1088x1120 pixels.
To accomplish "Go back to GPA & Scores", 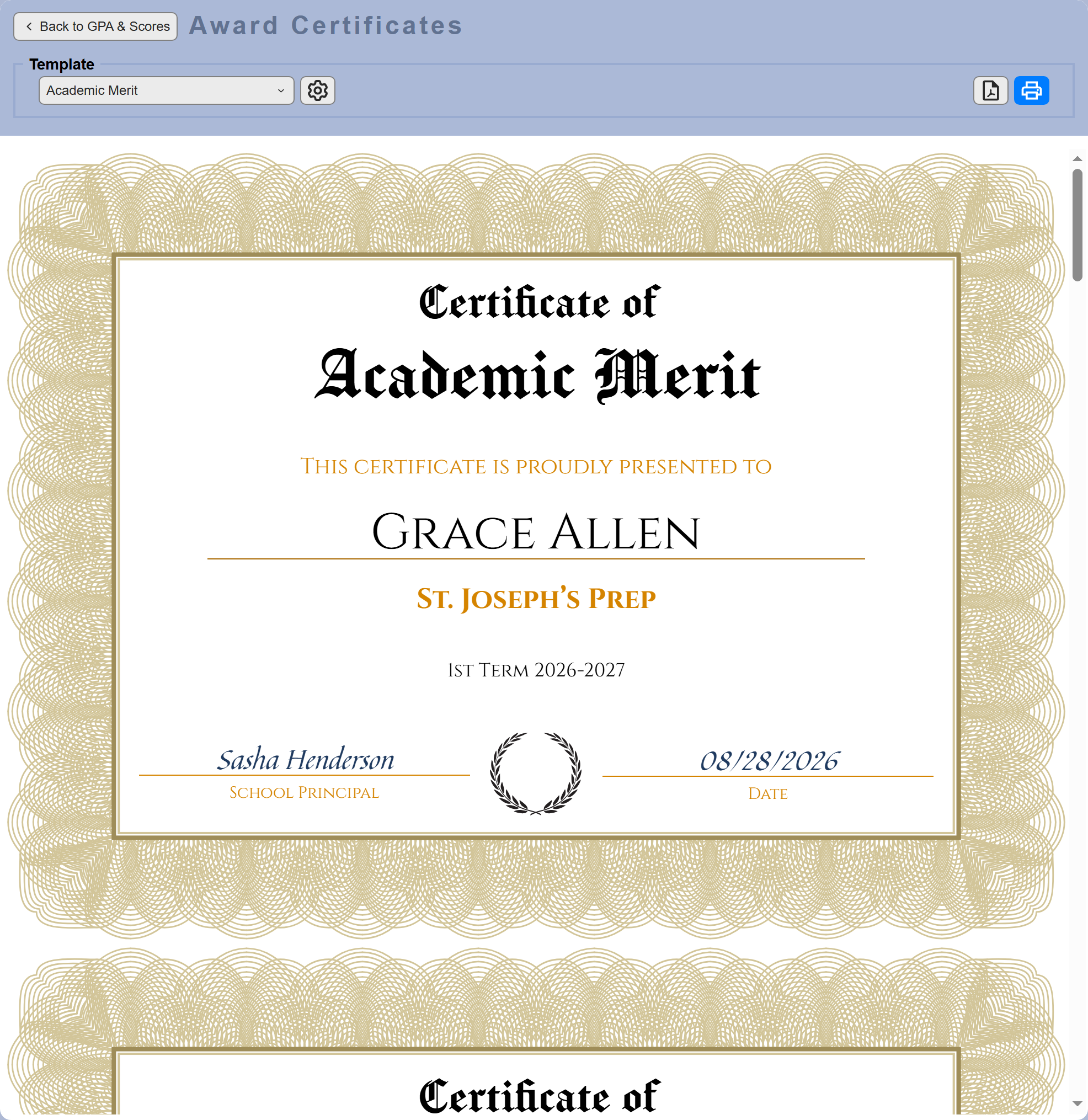I will [x=95, y=26].
